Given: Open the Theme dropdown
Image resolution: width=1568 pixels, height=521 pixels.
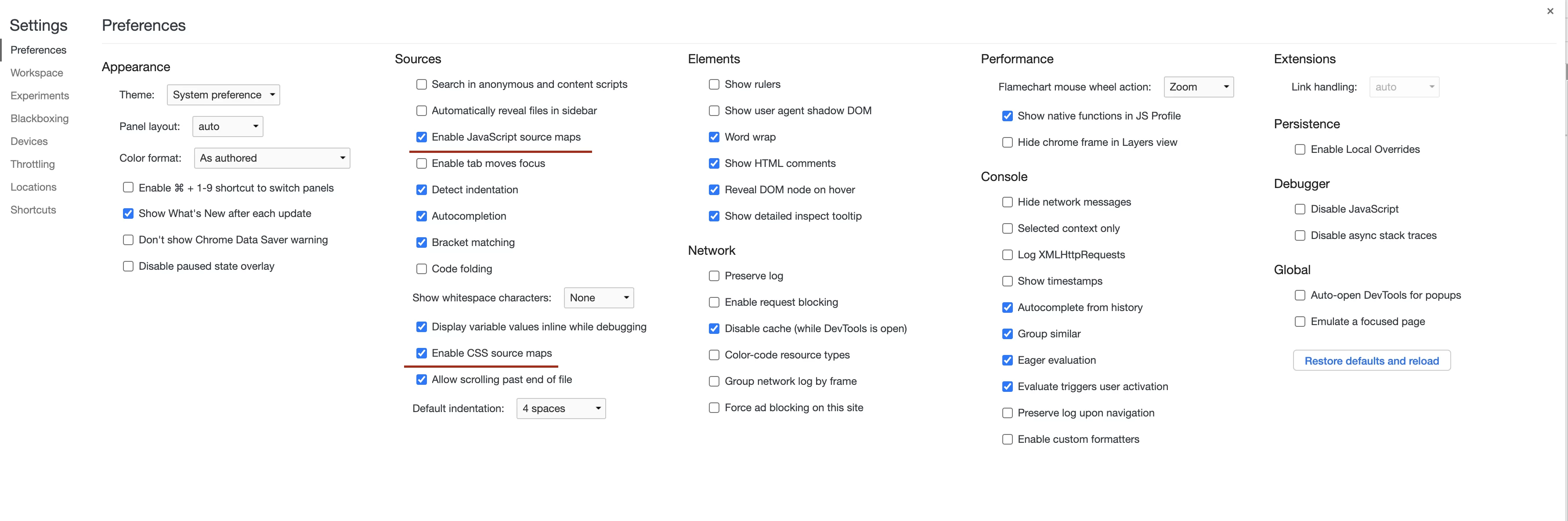Looking at the screenshot, I should [224, 95].
